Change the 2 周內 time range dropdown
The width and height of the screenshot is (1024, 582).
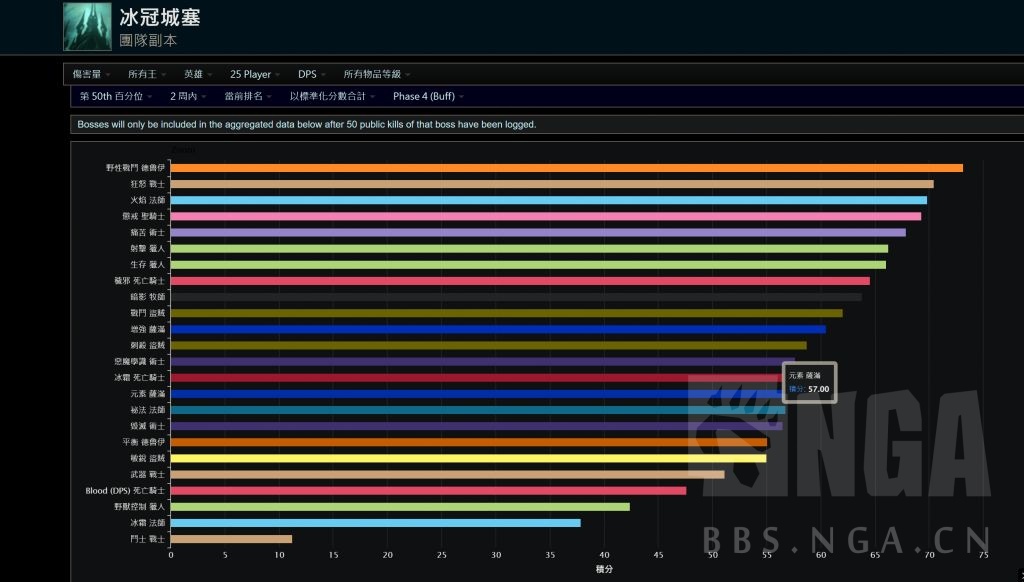tap(188, 97)
